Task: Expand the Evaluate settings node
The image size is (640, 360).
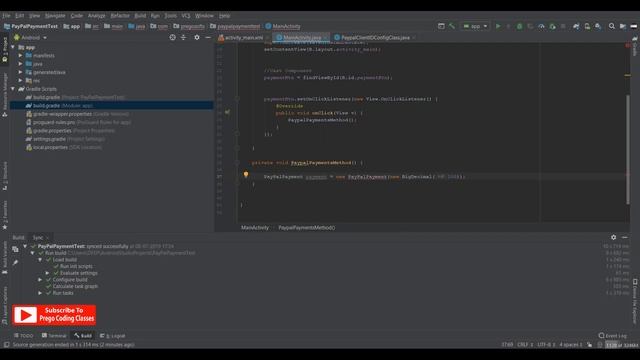Action: tap(48, 273)
